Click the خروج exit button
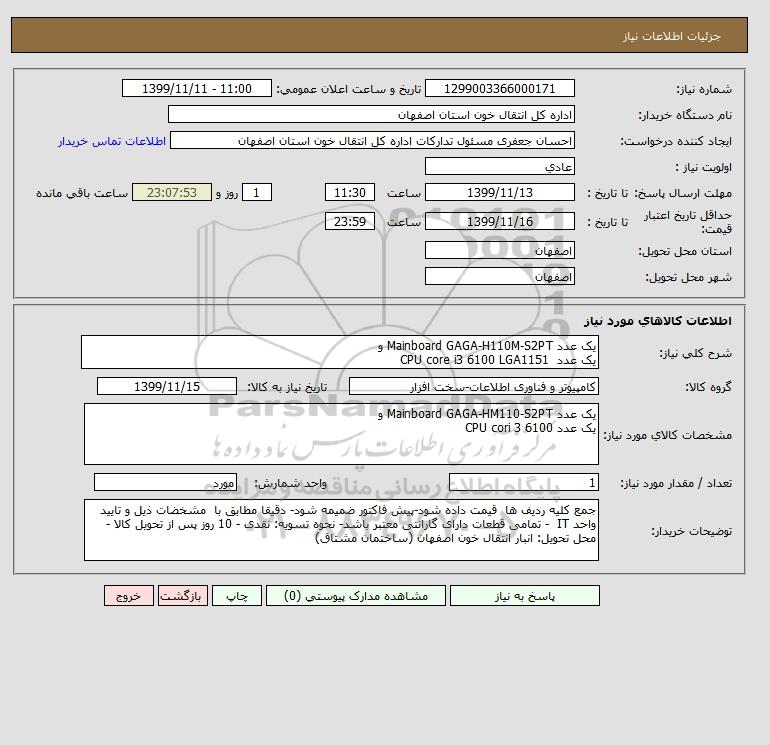Screen dimensions: 770x745 pyautogui.click(x=129, y=595)
